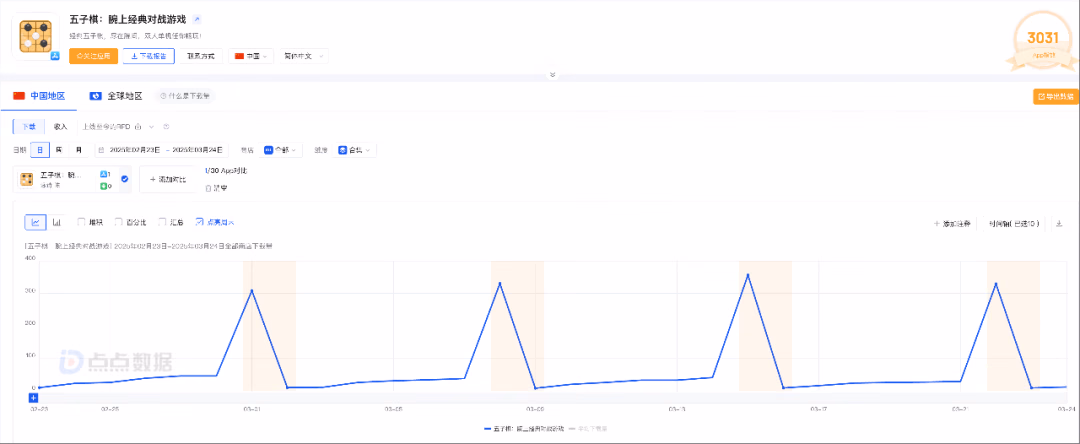Click the end date 2025-03-24 field
This screenshot has width=1080, height=444.
(198, 149)
